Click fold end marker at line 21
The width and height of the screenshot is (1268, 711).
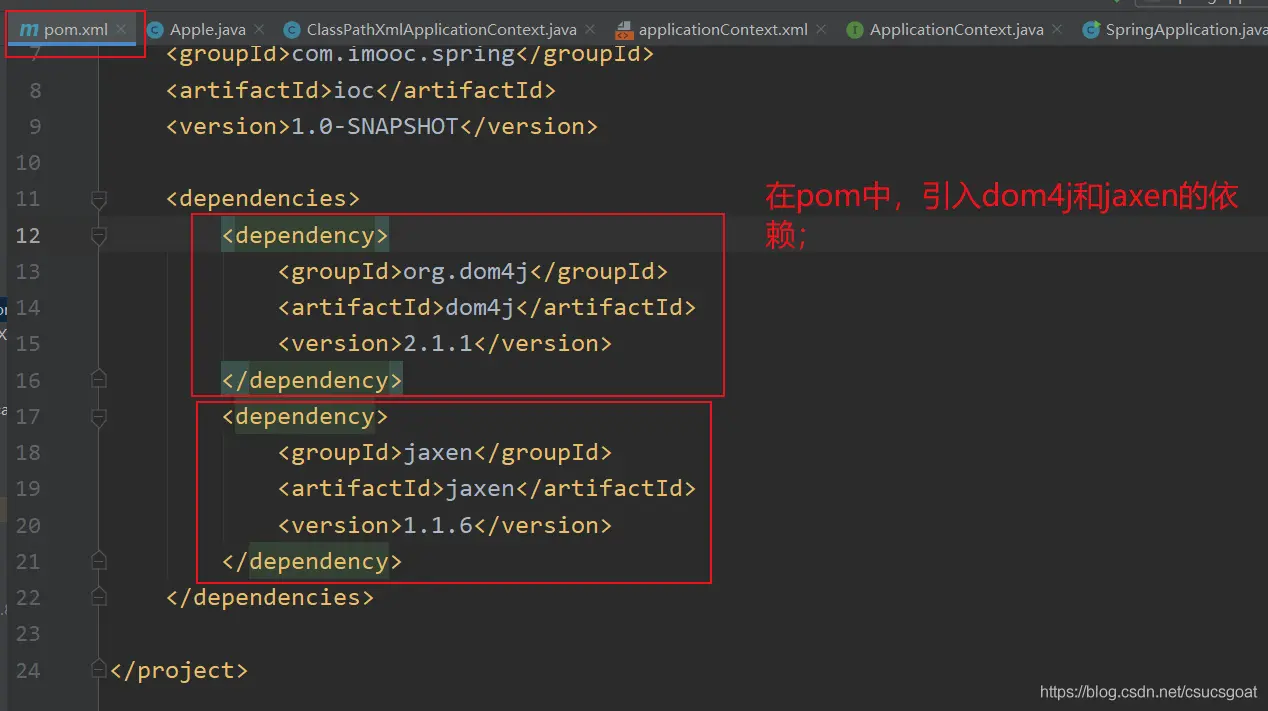(98, 561)
